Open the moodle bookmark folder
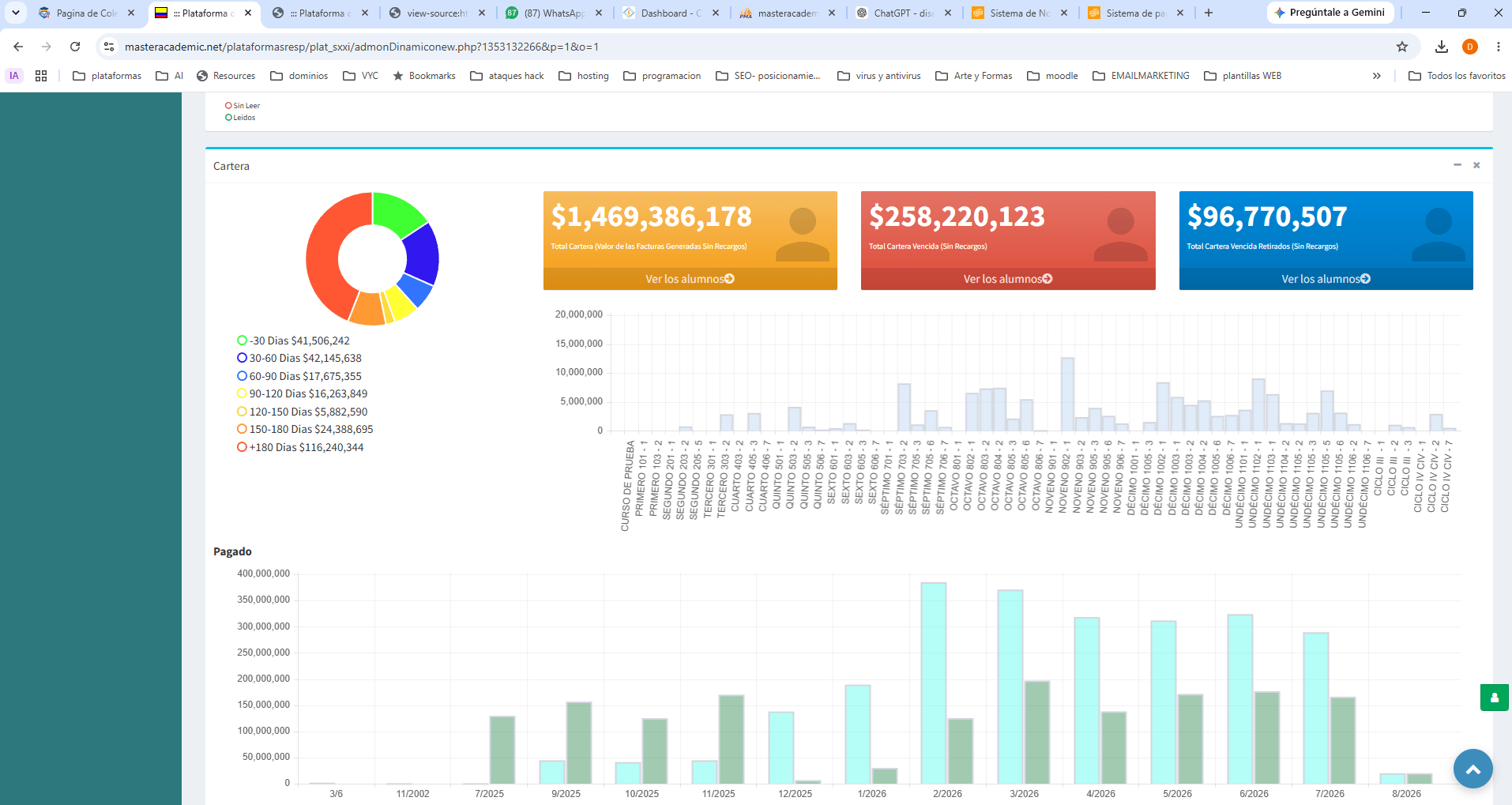 (x=1053, y=76)
